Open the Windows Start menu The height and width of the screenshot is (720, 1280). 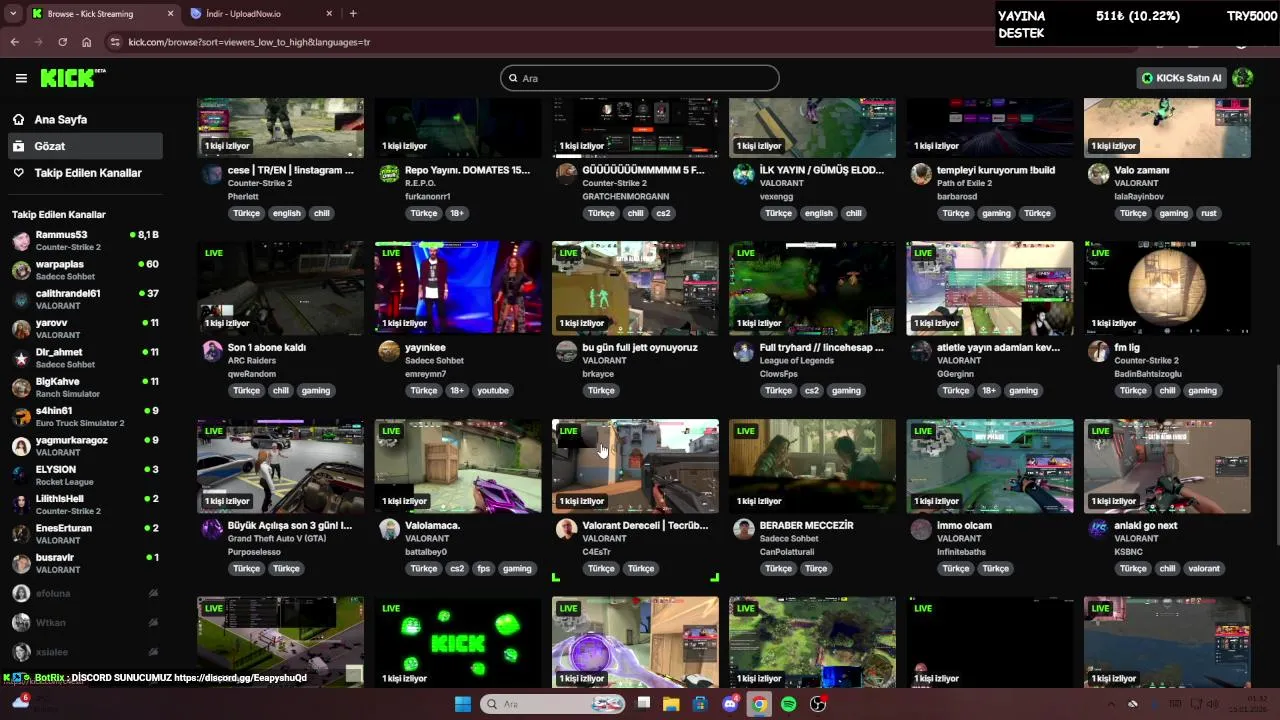462,704
